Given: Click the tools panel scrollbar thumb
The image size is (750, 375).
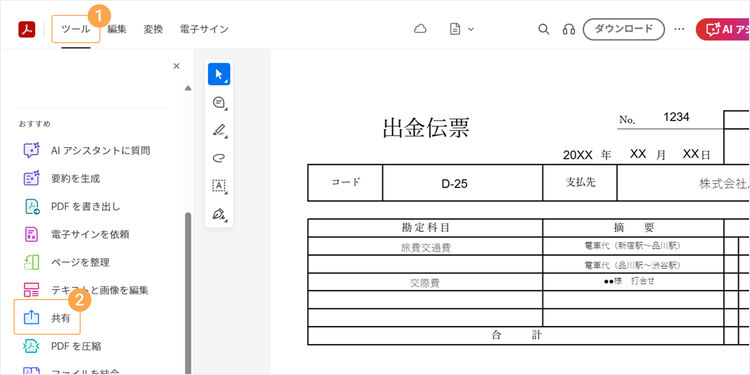Looking at the screenshot, I should pos(188,293).
